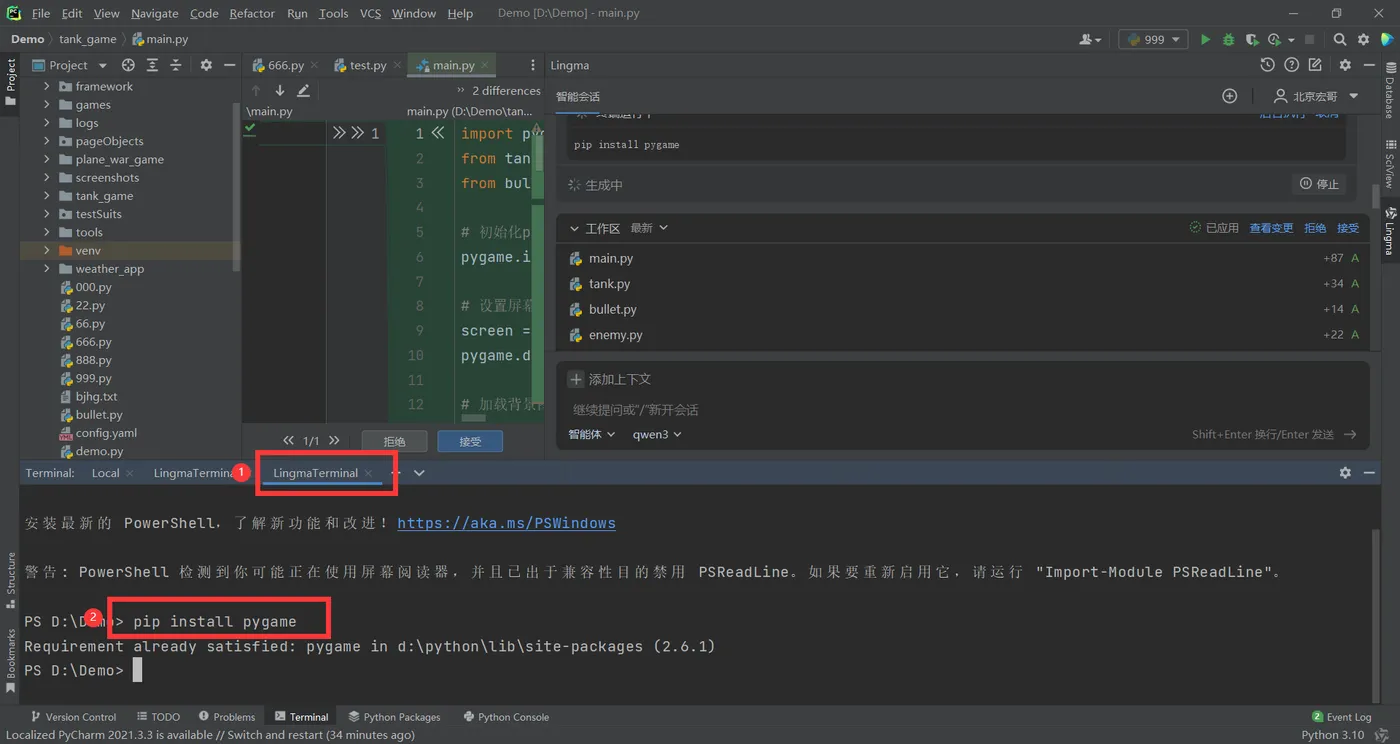Open terminal panel settings gear
Screen dimensions: 1400x744
1345,472
